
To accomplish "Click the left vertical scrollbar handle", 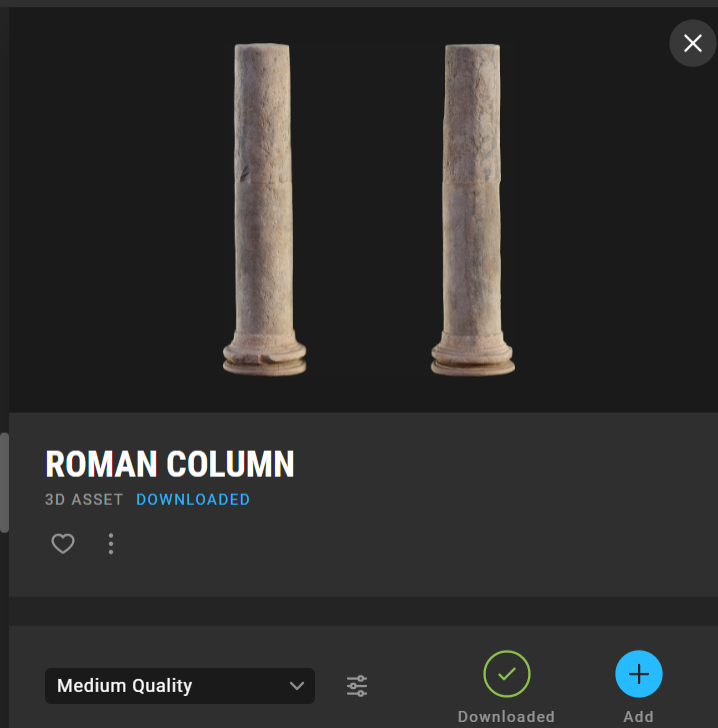I will (4, 482).
